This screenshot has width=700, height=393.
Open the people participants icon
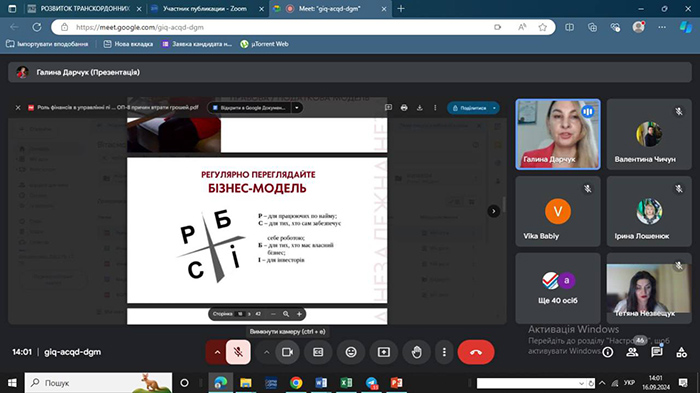(x=632, y=352)
